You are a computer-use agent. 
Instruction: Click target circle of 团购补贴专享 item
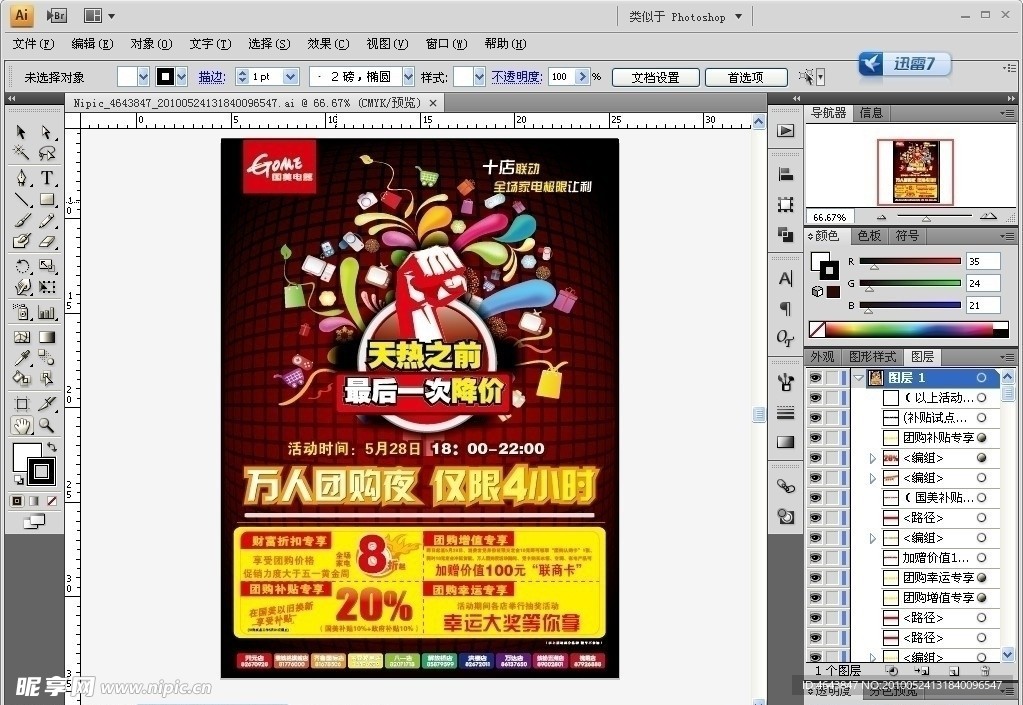(981, 438)
